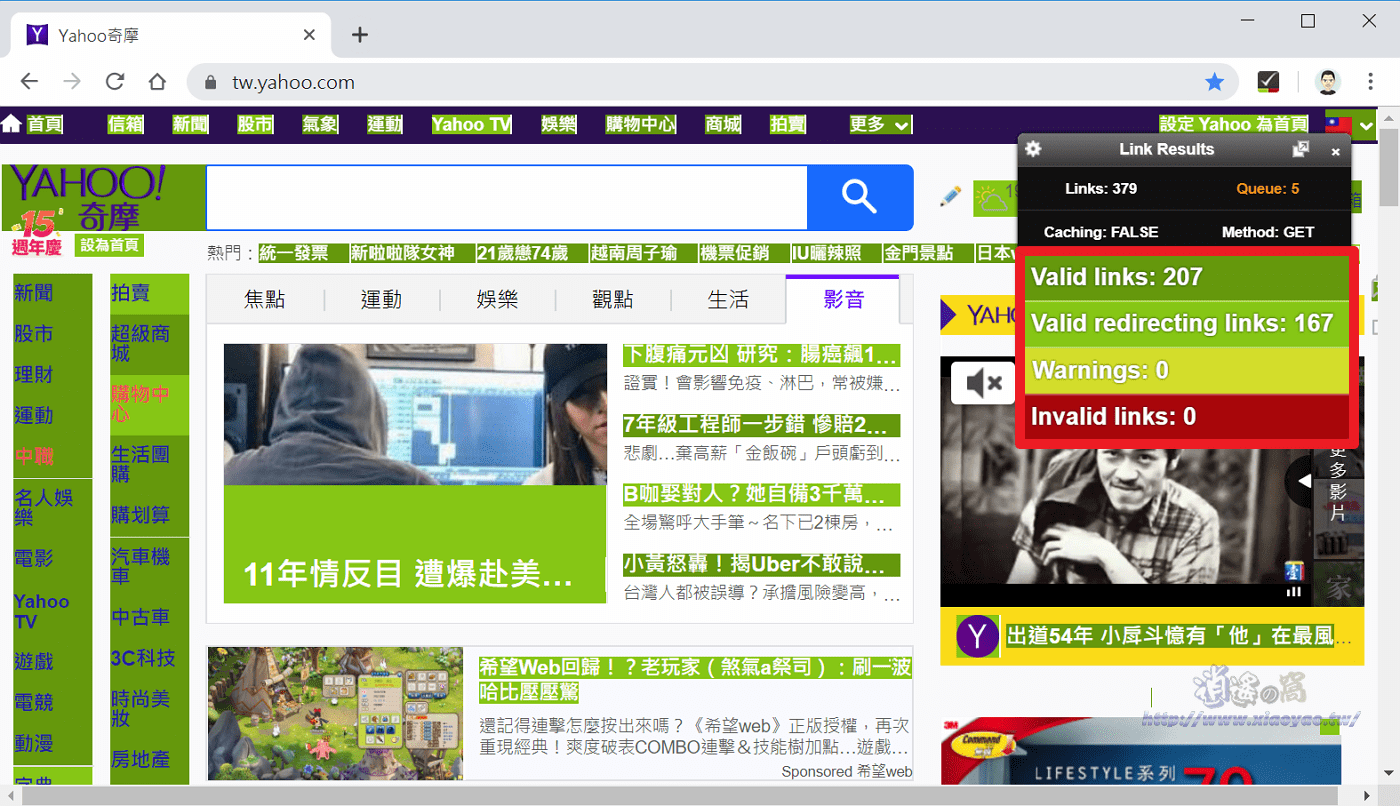Open headline 下腹痛元凶 研究
Image resolution: width=1400 pixels, height=806 pixels.
(761, 355)
